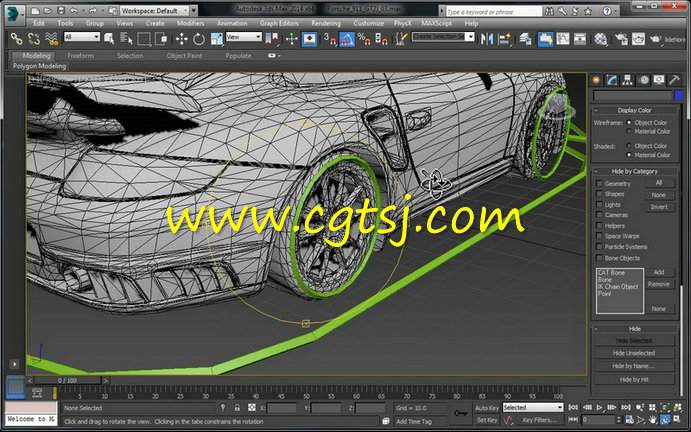Image resolution: width=691 pixels, height=432 pixels.
Task: Enable Lights hide checkbox
Action: coord(599,205)
